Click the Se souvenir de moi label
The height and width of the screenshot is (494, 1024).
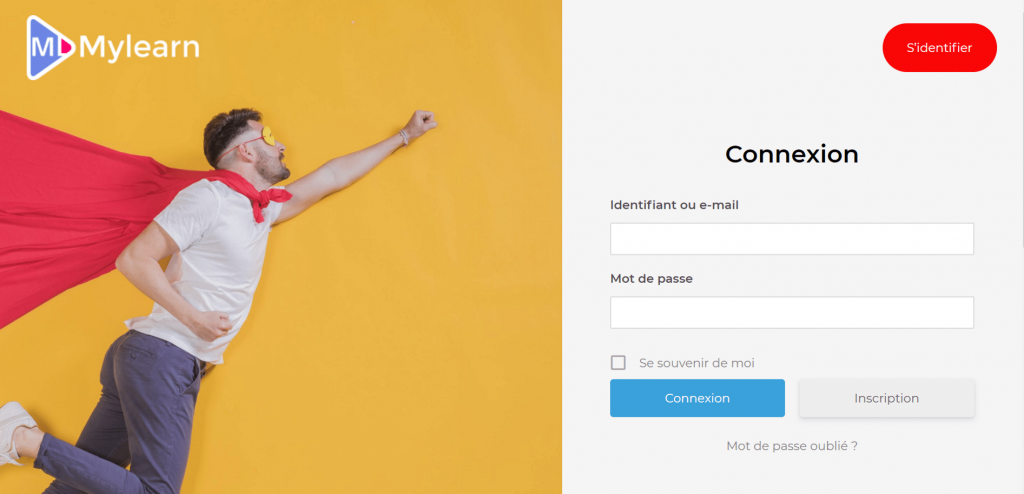point(697,363)
